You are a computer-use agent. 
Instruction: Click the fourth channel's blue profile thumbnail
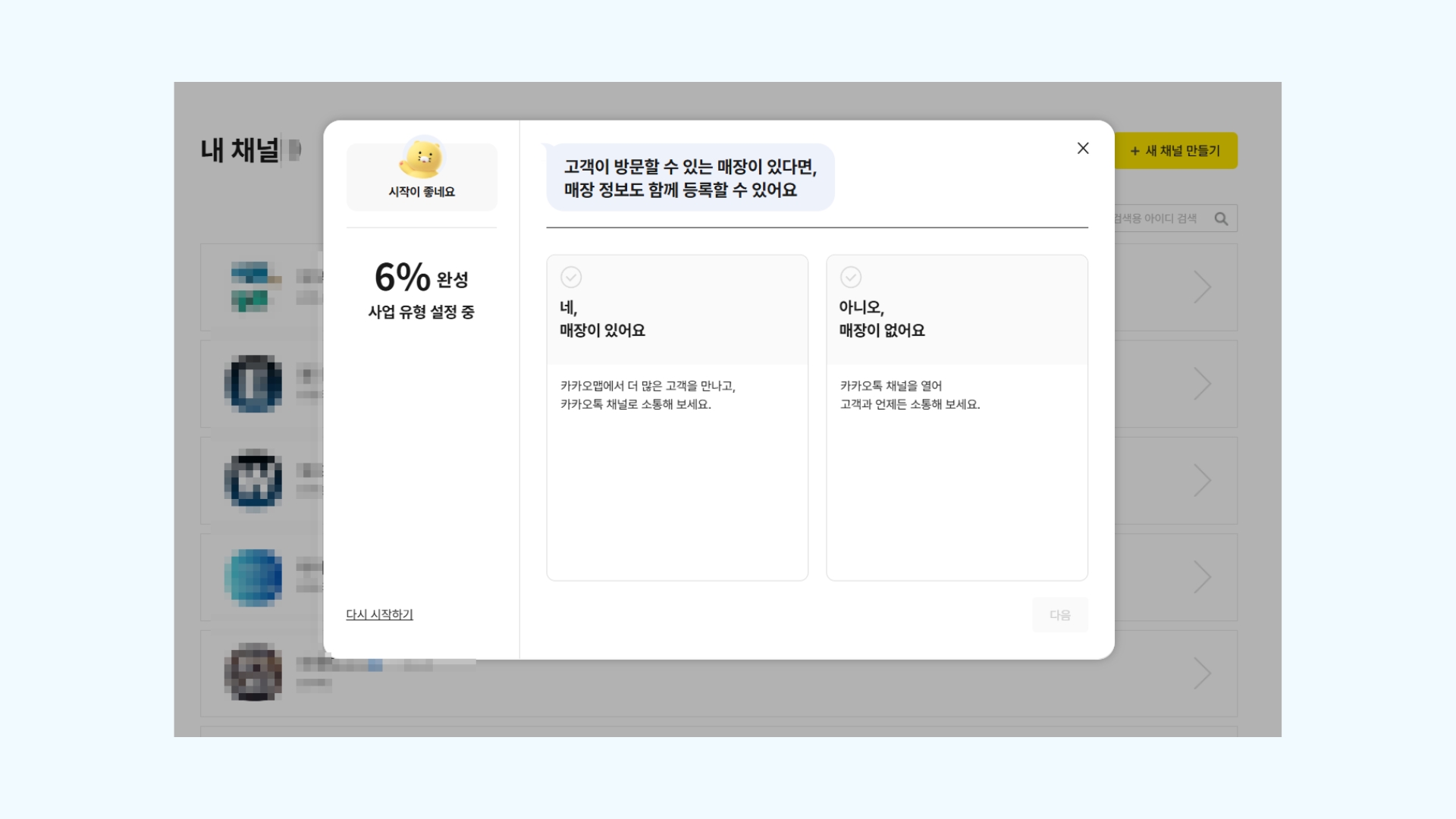coord(253,577)
